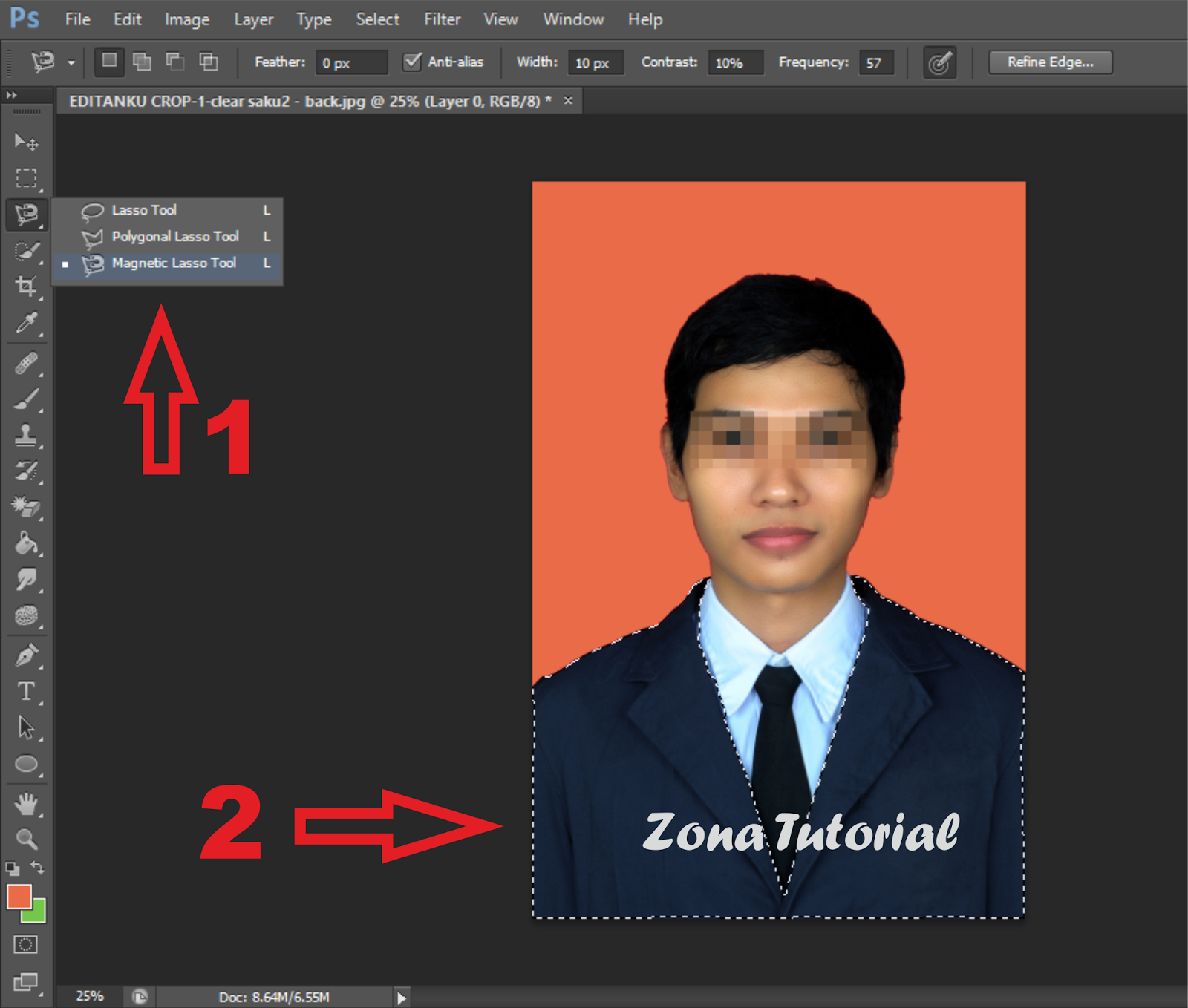Image resolution: width=1188 pixels, height=1008 pixels.
Task: Click the Photoshop Ps logo
Action: [x=25, y=18]
